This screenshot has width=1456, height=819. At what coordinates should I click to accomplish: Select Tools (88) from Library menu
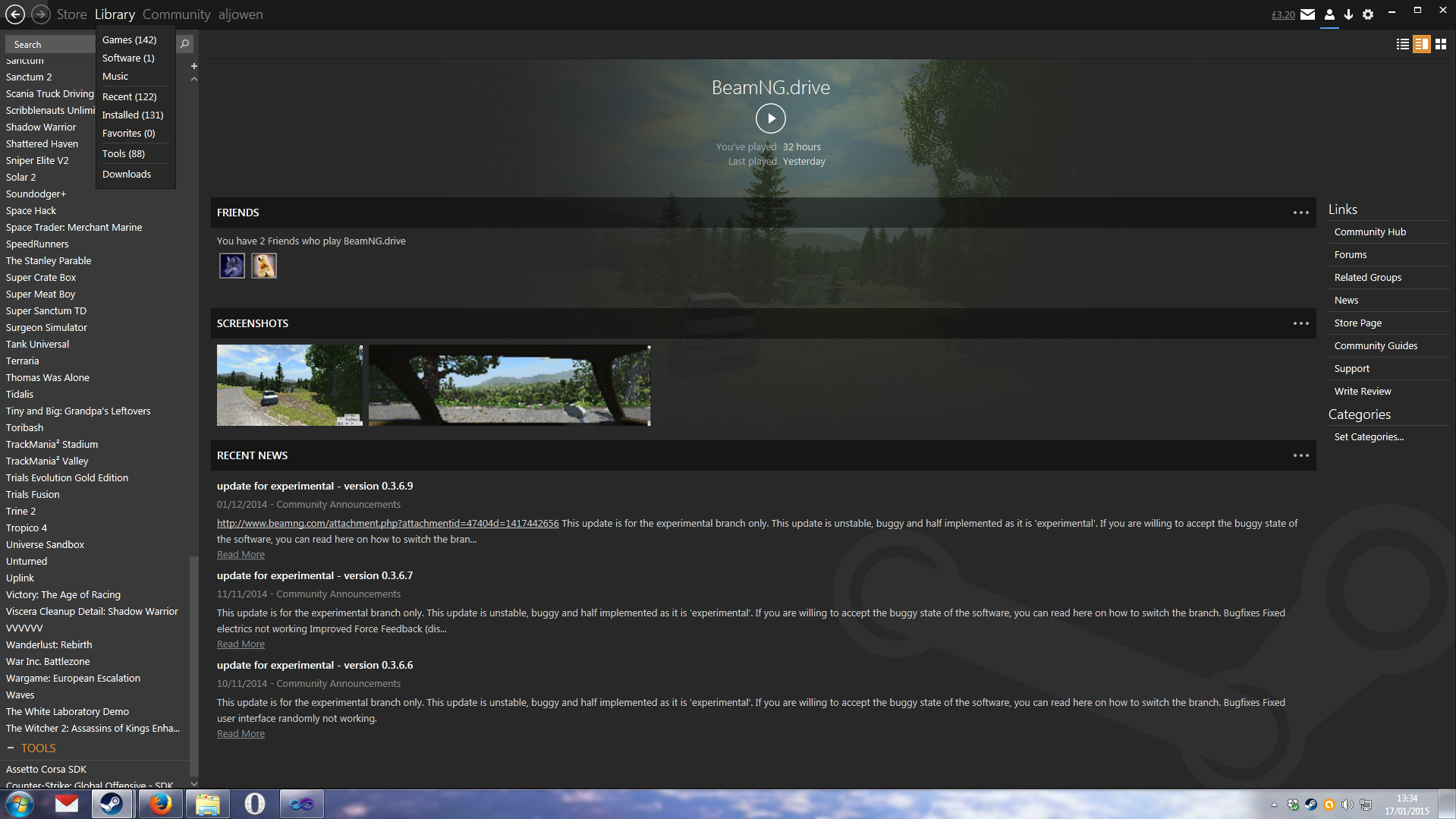(124, 153)
